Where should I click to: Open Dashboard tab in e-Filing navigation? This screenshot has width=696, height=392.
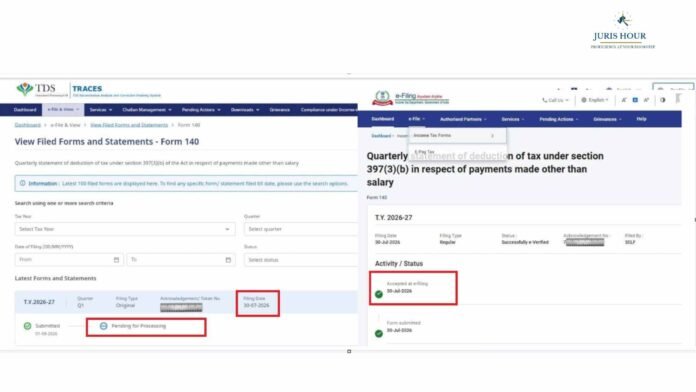coord(383,119)
